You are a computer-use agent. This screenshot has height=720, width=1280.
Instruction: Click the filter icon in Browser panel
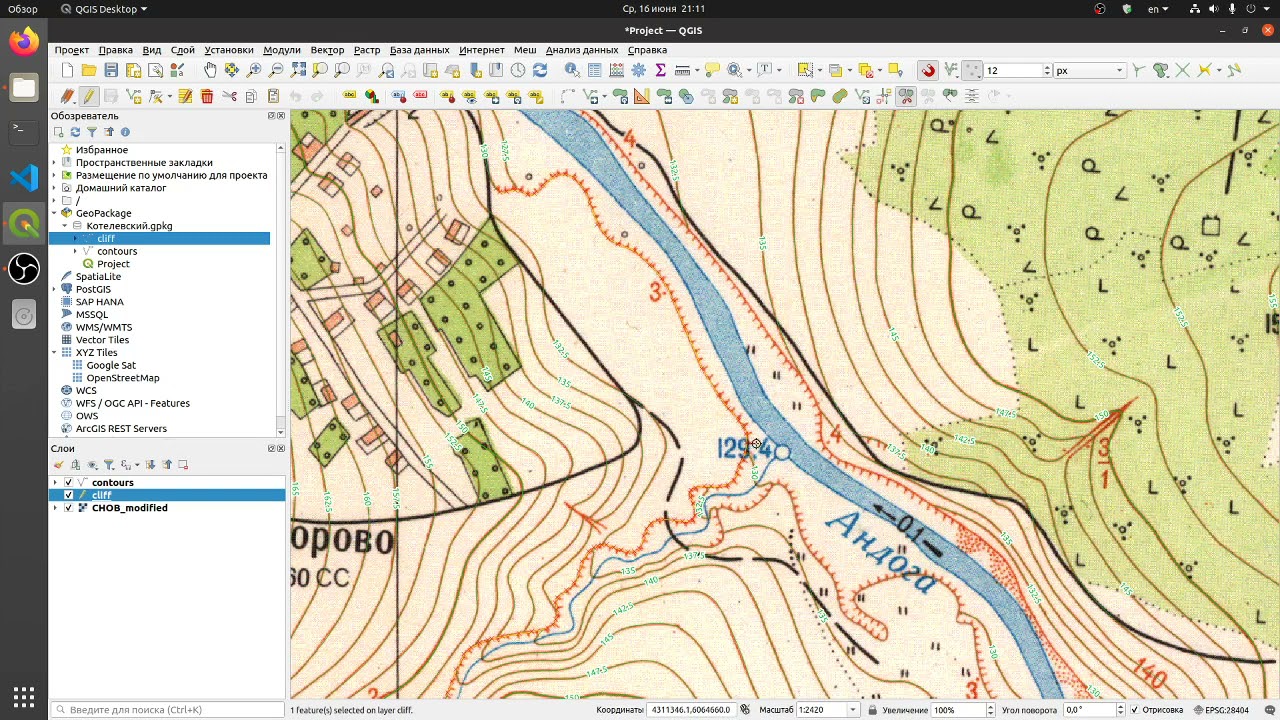[92, 132]
